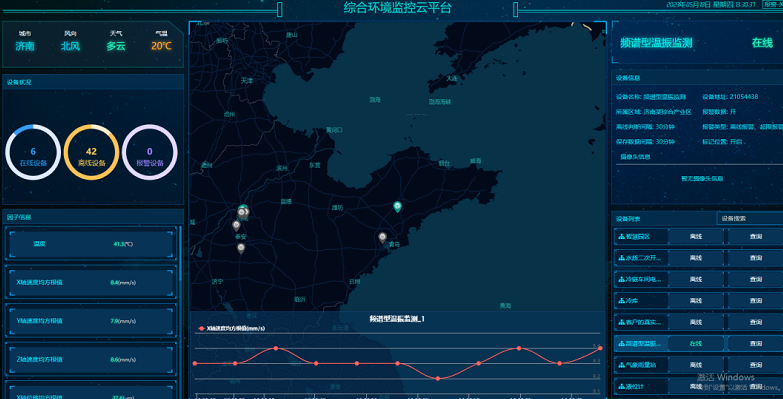Click the green map marker near Qingdao
The width and height of the screenshot is (783, 399).
click(x=397, y=207)
